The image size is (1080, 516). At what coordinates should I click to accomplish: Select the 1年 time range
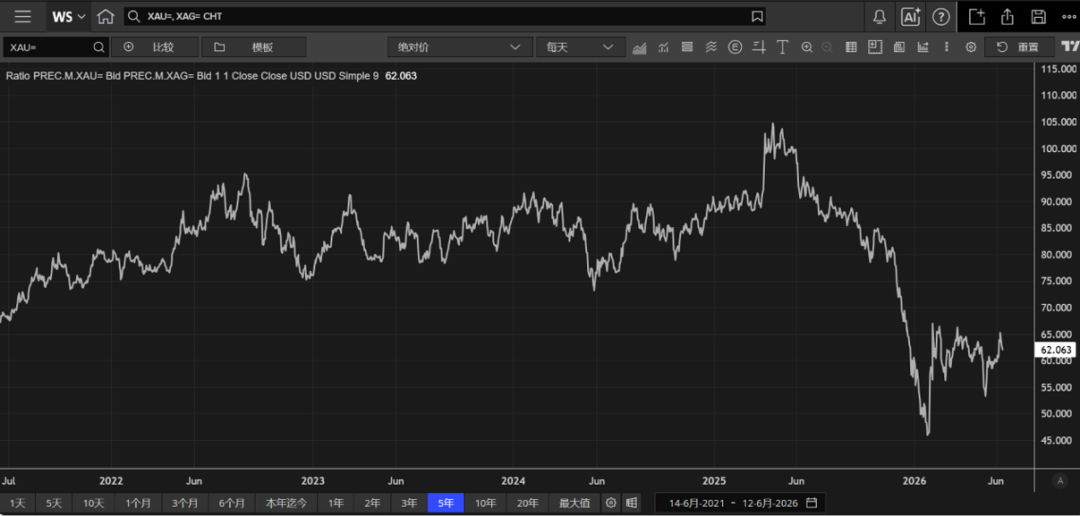(x=336, y=503)
